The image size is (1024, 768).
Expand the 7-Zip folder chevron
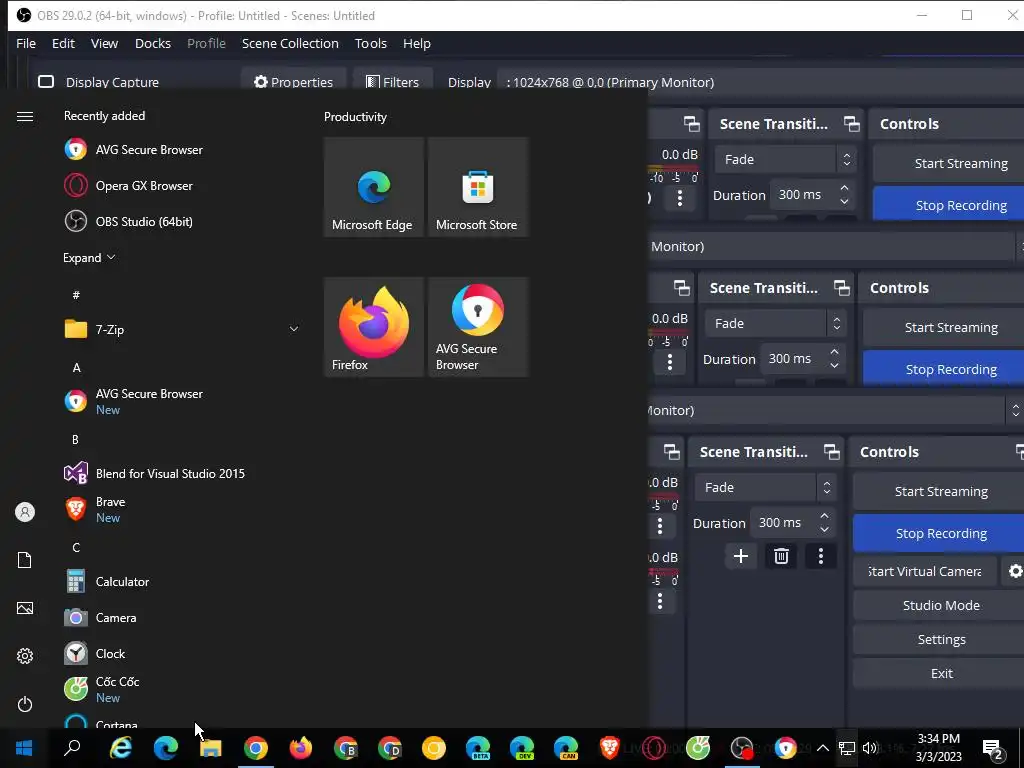pyautogui.click(x=294, y=329)
